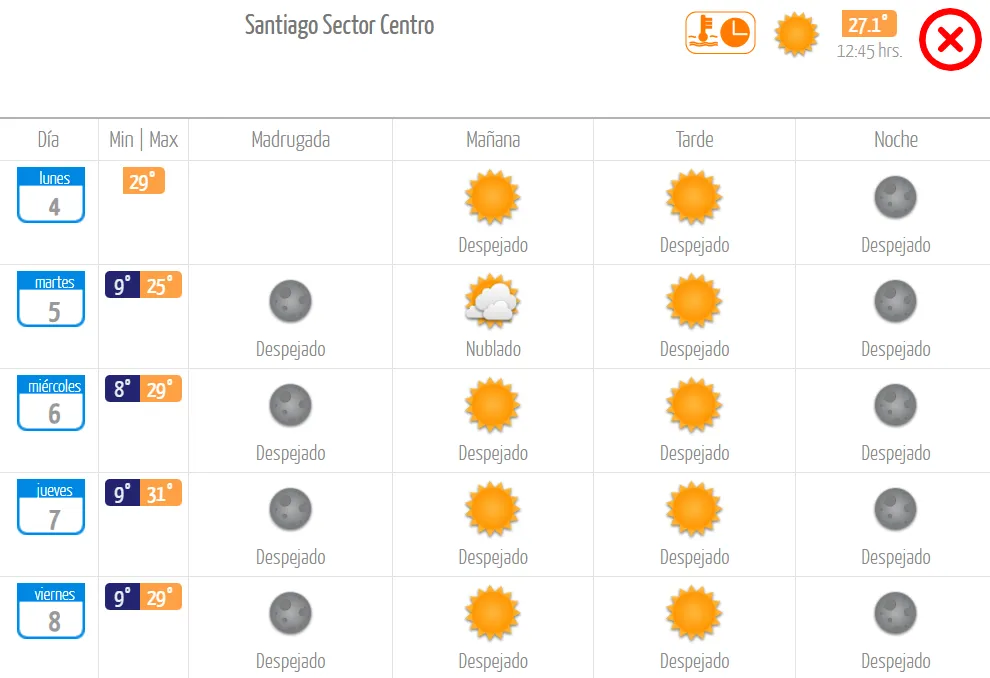Select the martes 5 calendar day
Screen dimensions: 990x678
coord(51,300)
